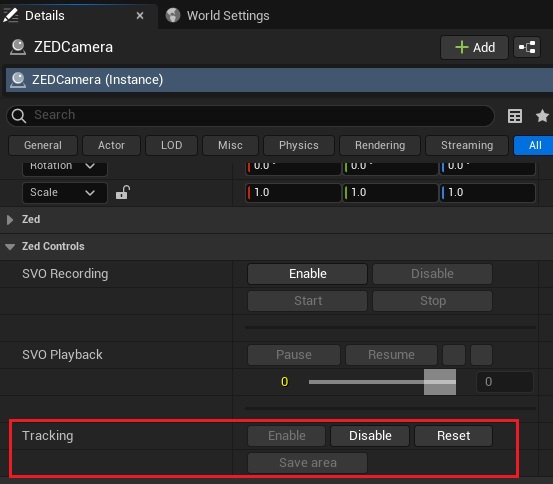Click the World Settings globe icon

(x=173, y=16)
